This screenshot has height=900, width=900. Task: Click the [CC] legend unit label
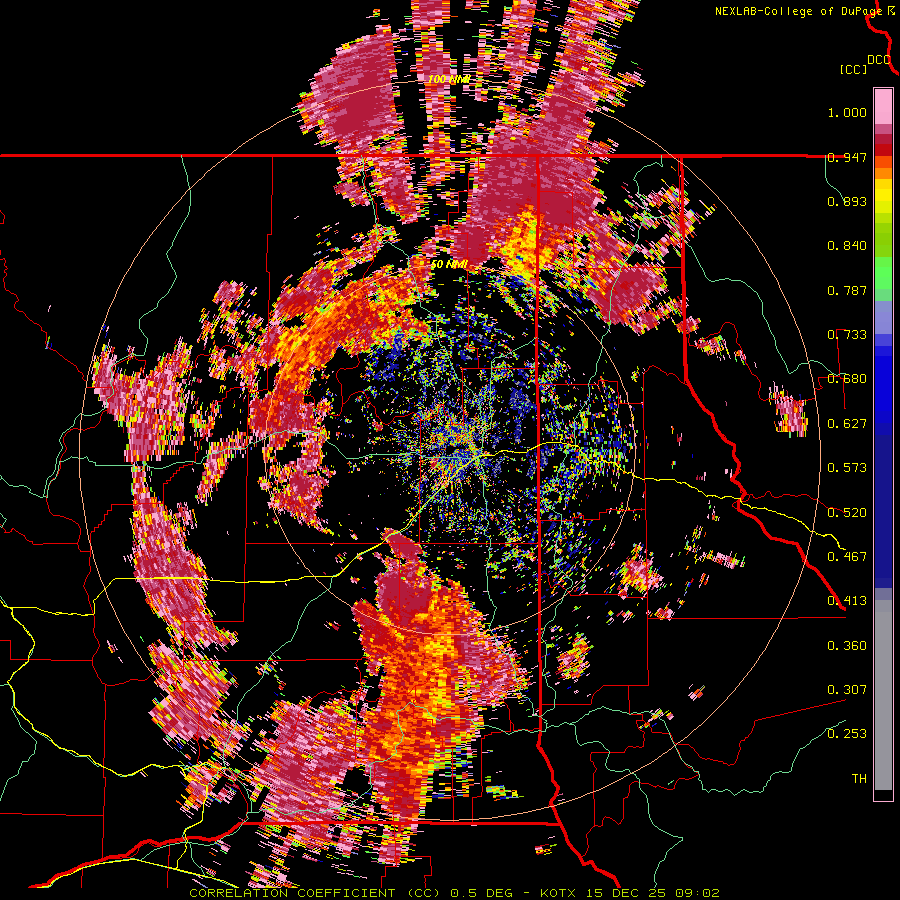[x=854, y=69]
